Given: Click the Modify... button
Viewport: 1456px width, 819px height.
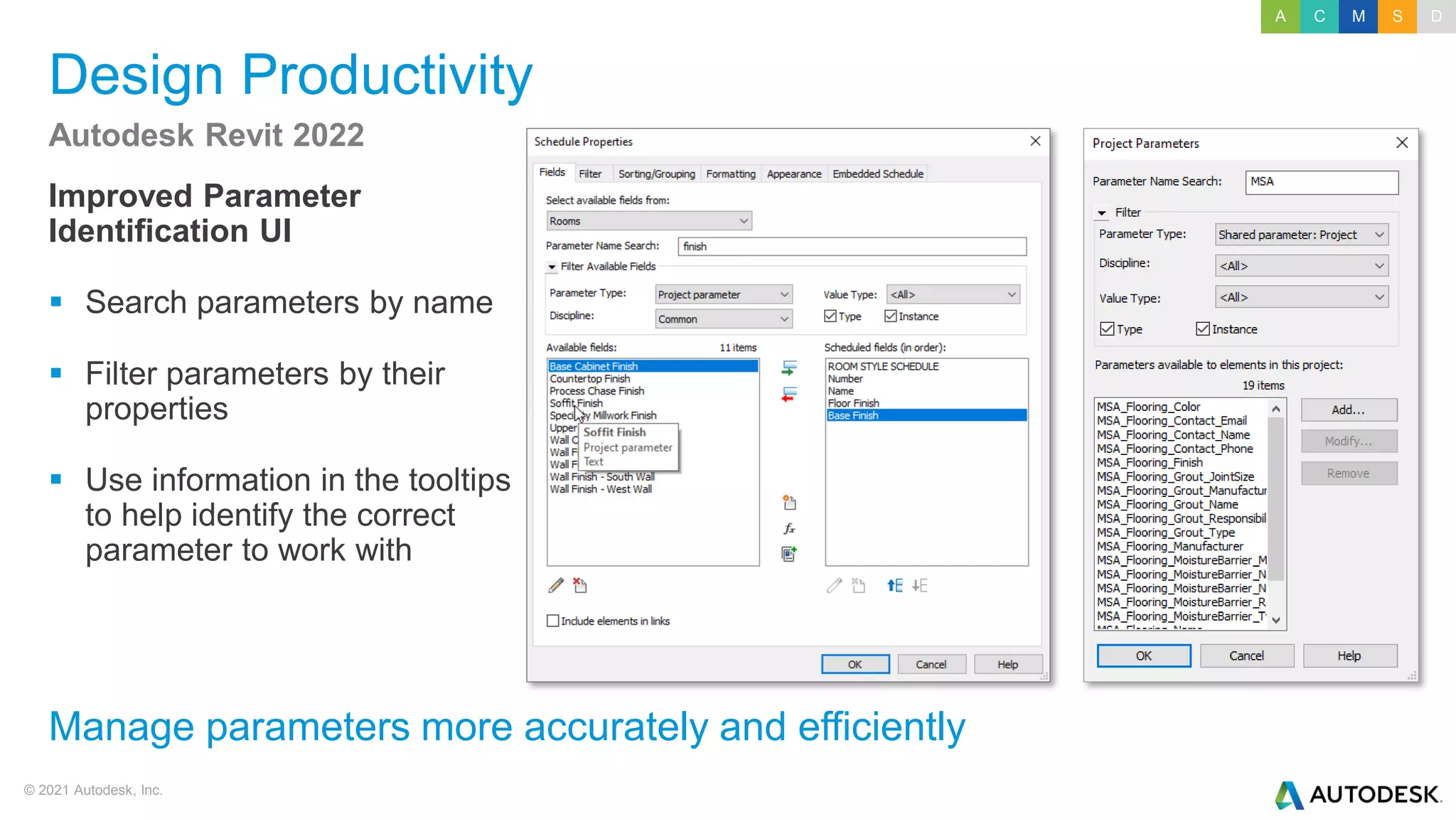Looking at the screenshot, I should (1349, 441).
